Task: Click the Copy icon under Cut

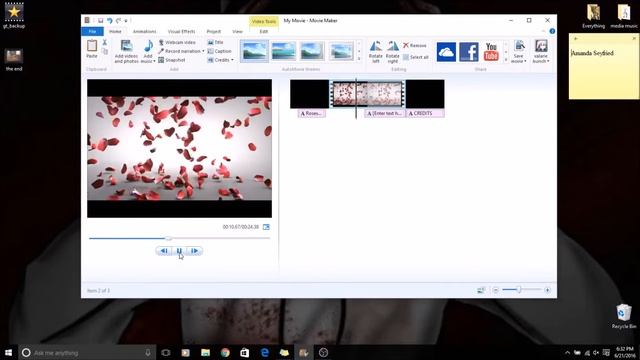Action: pos(105,51)
